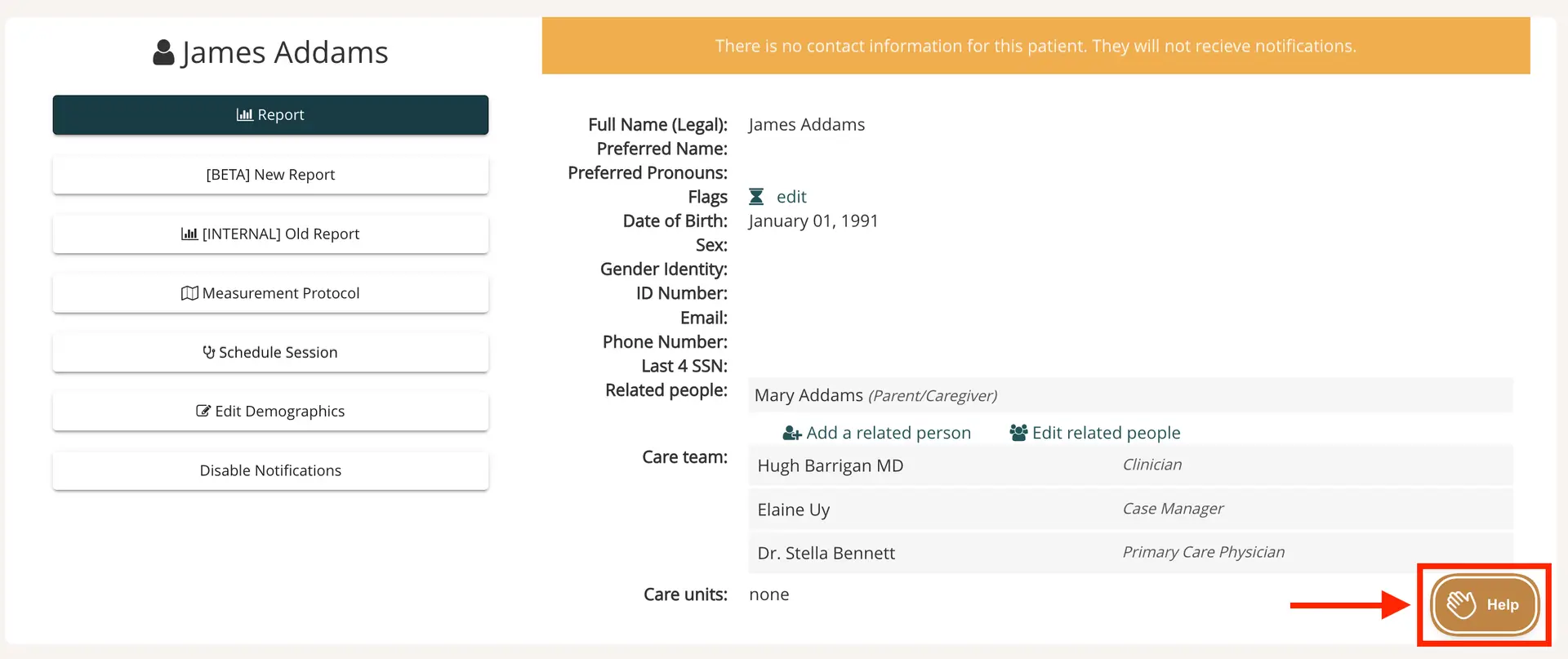
Task: Click the hourglass flag icon next to Flags
Action: click(755, 196)
